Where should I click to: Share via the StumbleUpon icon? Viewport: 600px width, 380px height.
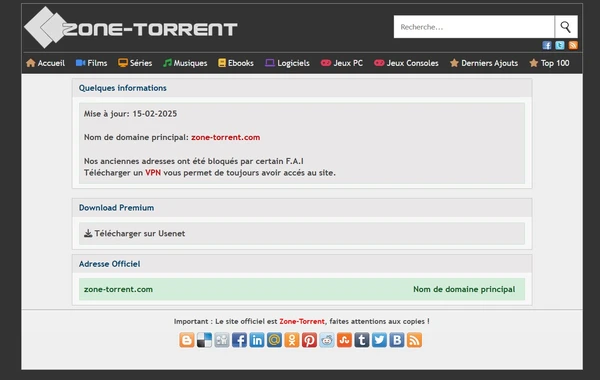coord(344,340)
